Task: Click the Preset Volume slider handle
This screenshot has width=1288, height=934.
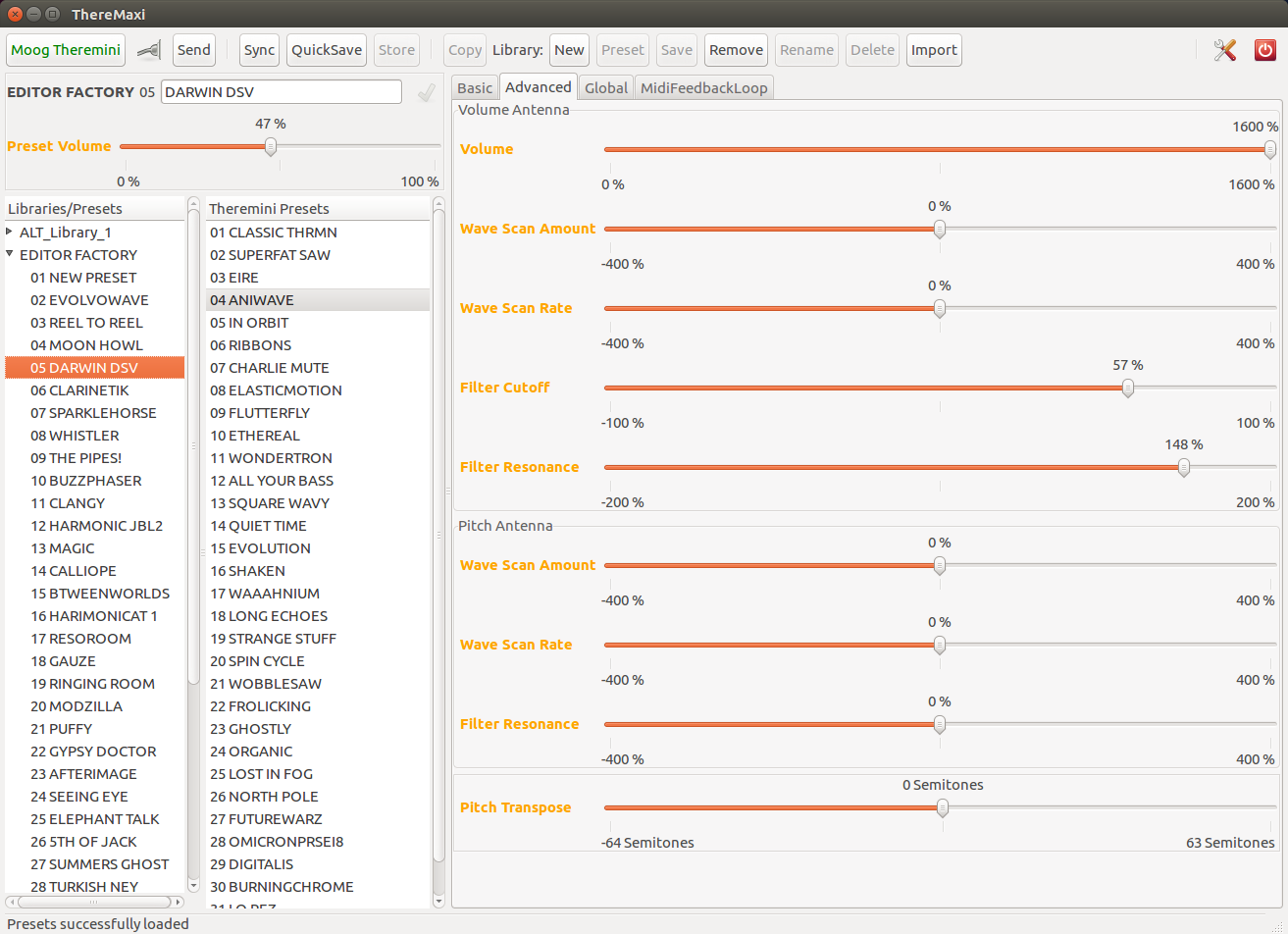Action: point(271,147)
